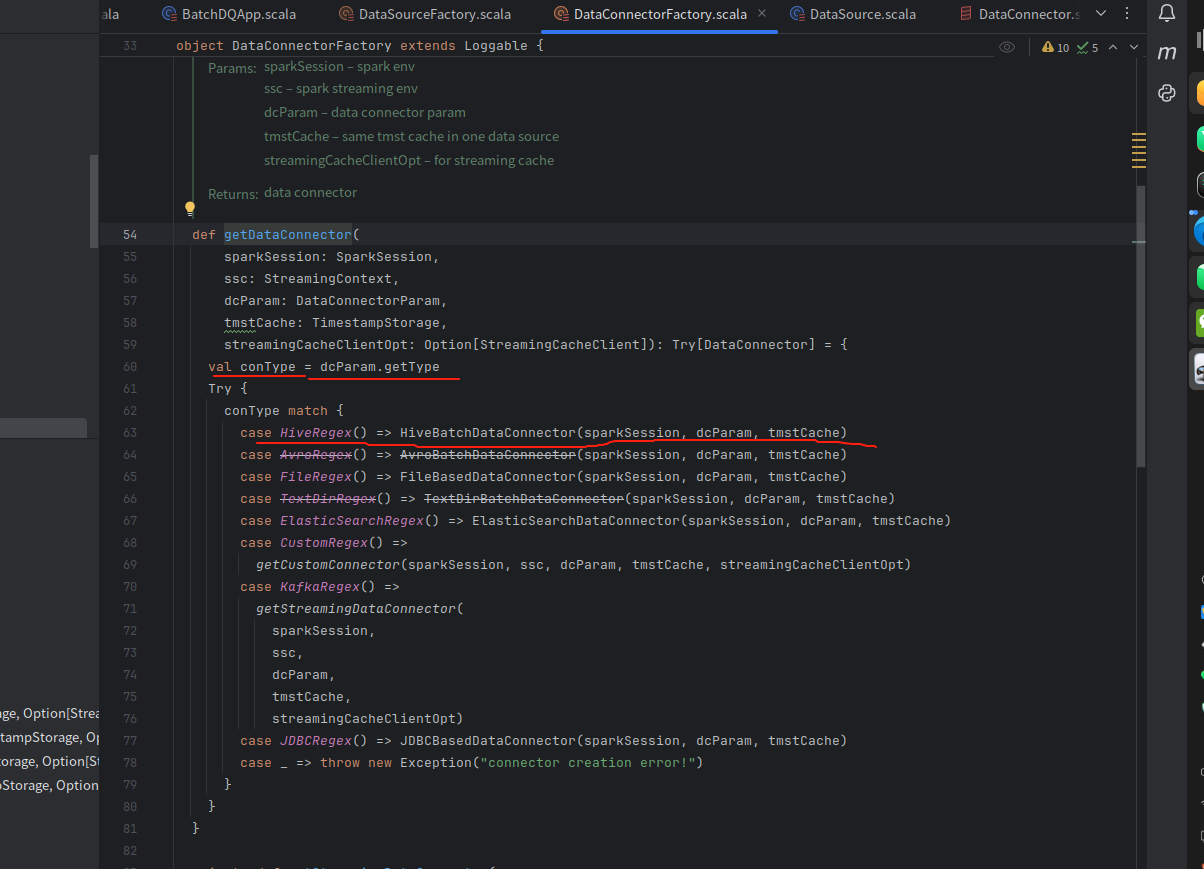1204x869 pixels.
Task: Click the TimestampStorage type on line 58
Action: tap(376, 323)
